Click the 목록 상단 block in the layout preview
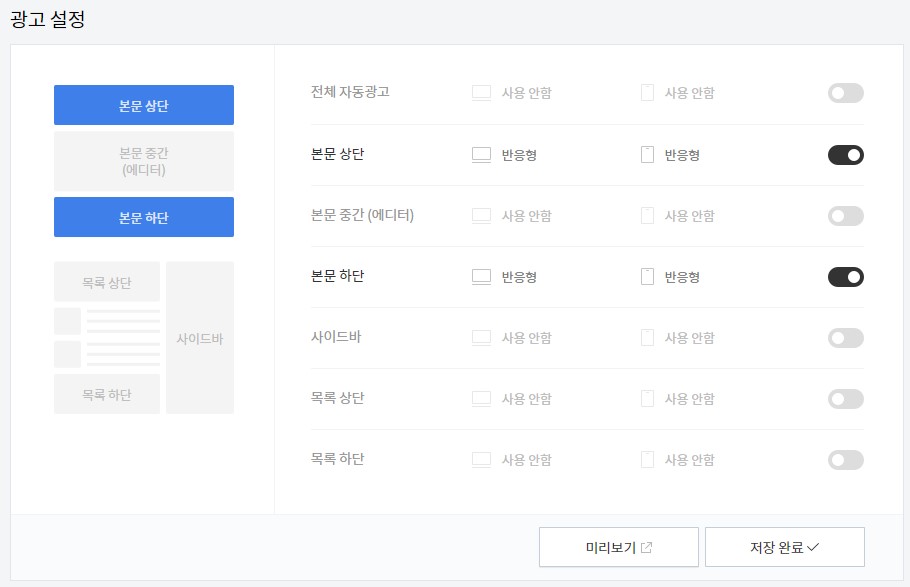The height and width of the screenshot is (587, 910). click(x=106, y=281)
